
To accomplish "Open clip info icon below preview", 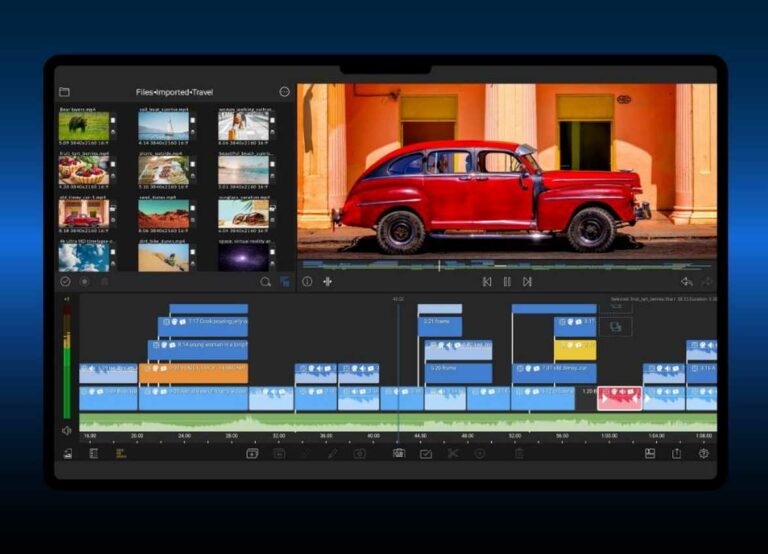I will [307, 282].
